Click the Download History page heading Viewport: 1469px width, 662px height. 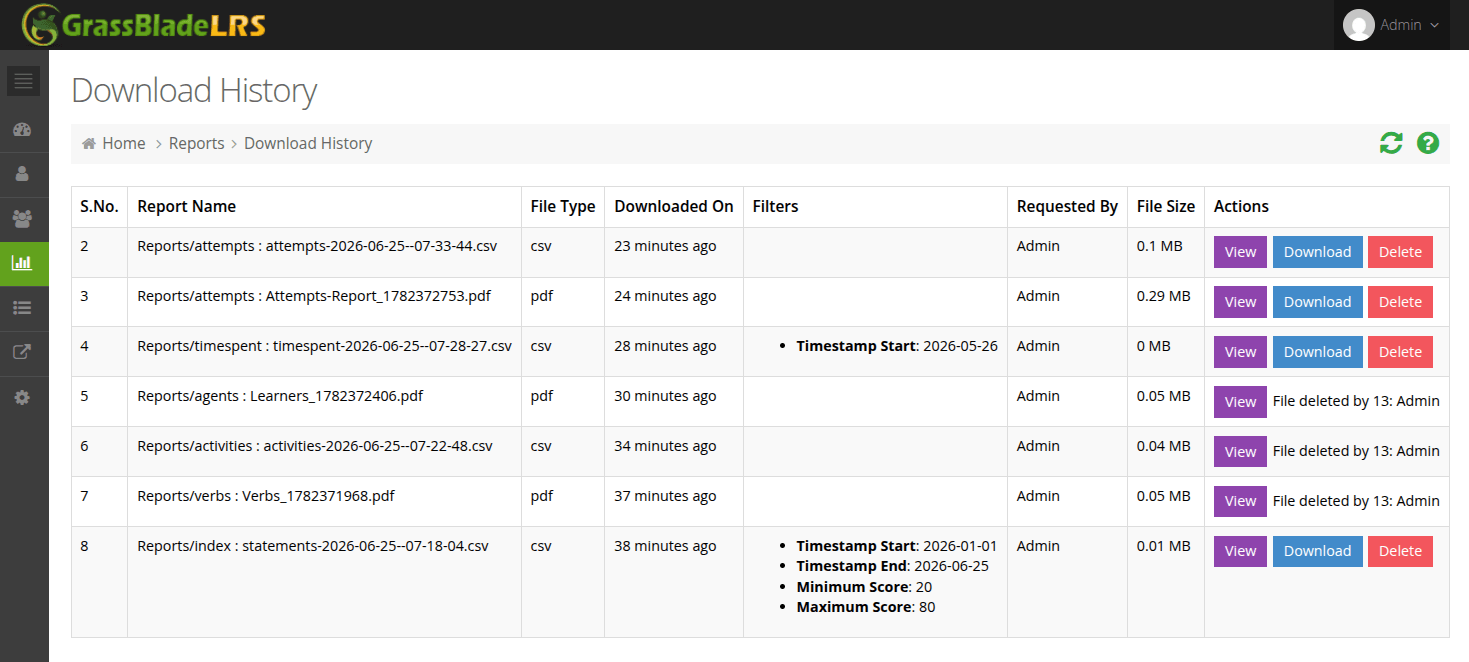point(194,90)
